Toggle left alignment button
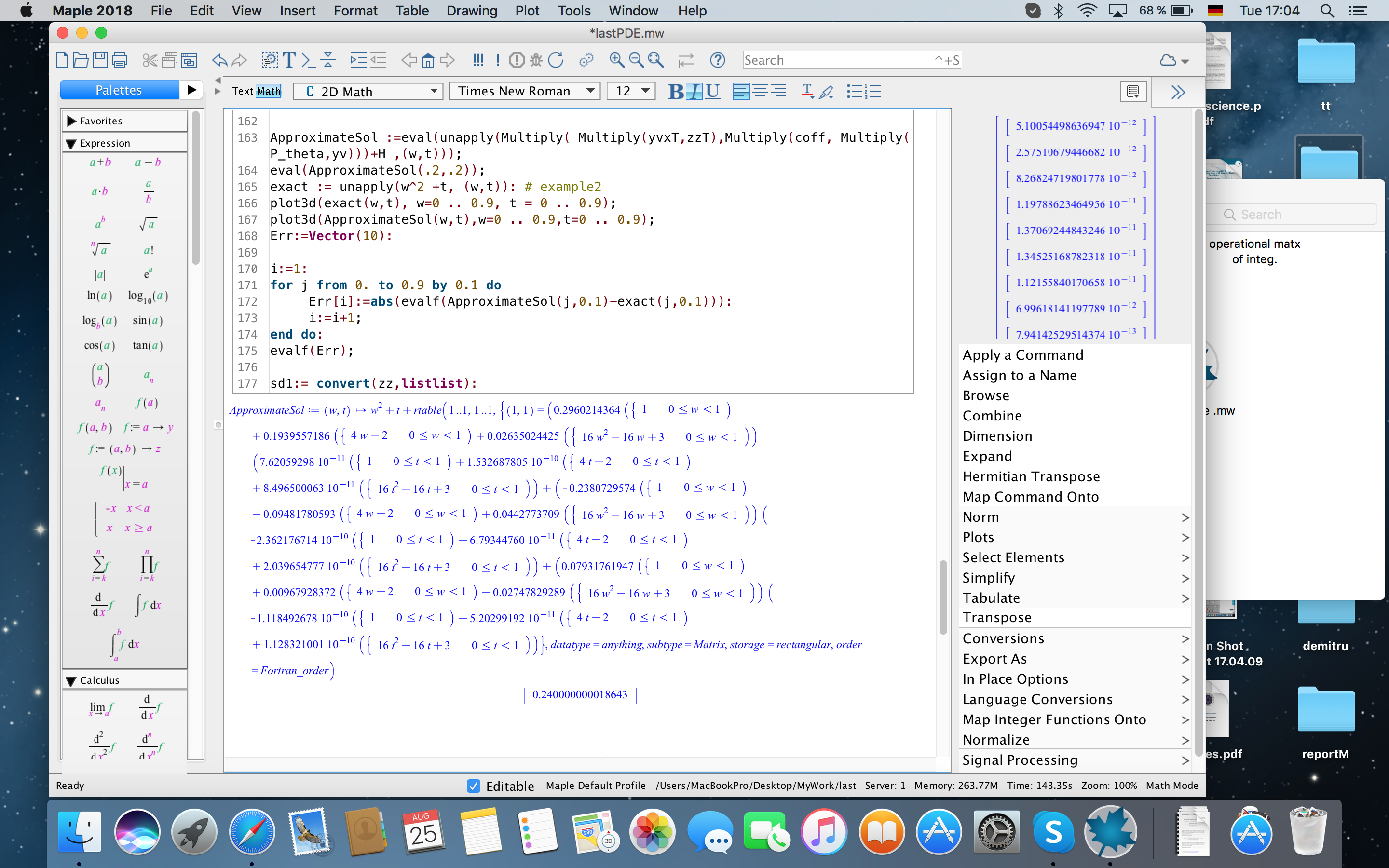The width and height of the screenshot is (1389, 868). [741, 91]
